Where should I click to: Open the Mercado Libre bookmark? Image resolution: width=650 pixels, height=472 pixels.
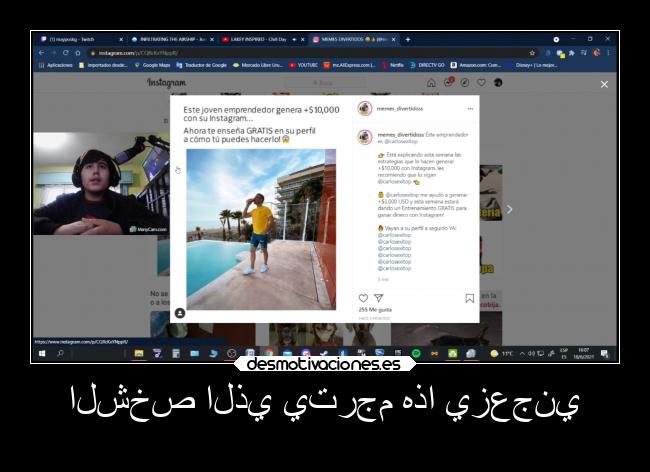[257, 65]
